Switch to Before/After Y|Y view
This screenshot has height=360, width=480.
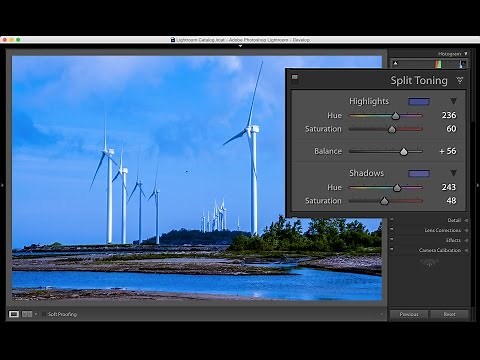[27, 314]
